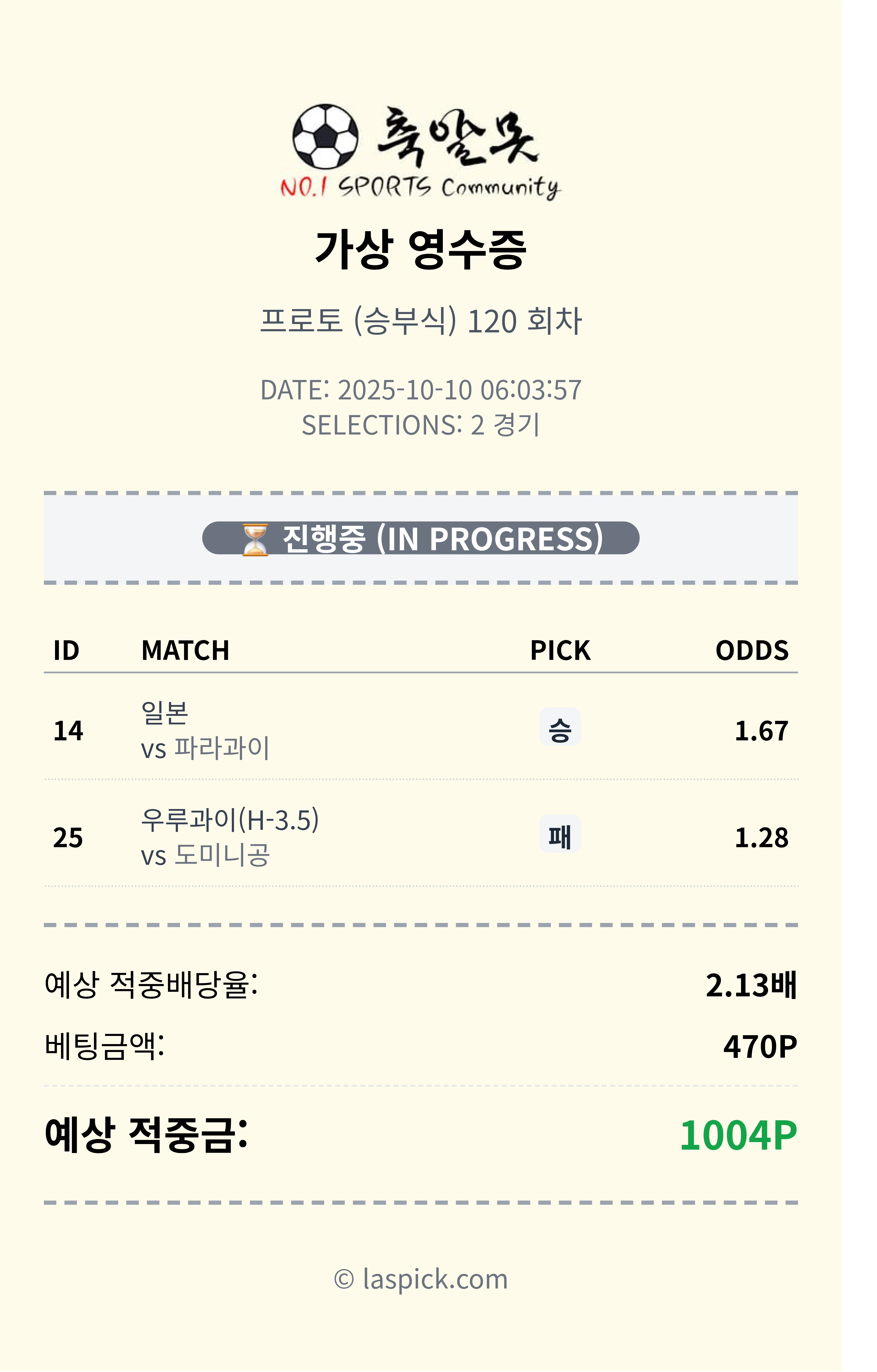Click the 축알못 calligraphy logo text
The height and width of the screenshot is (1372, 877).
(456, 137)
